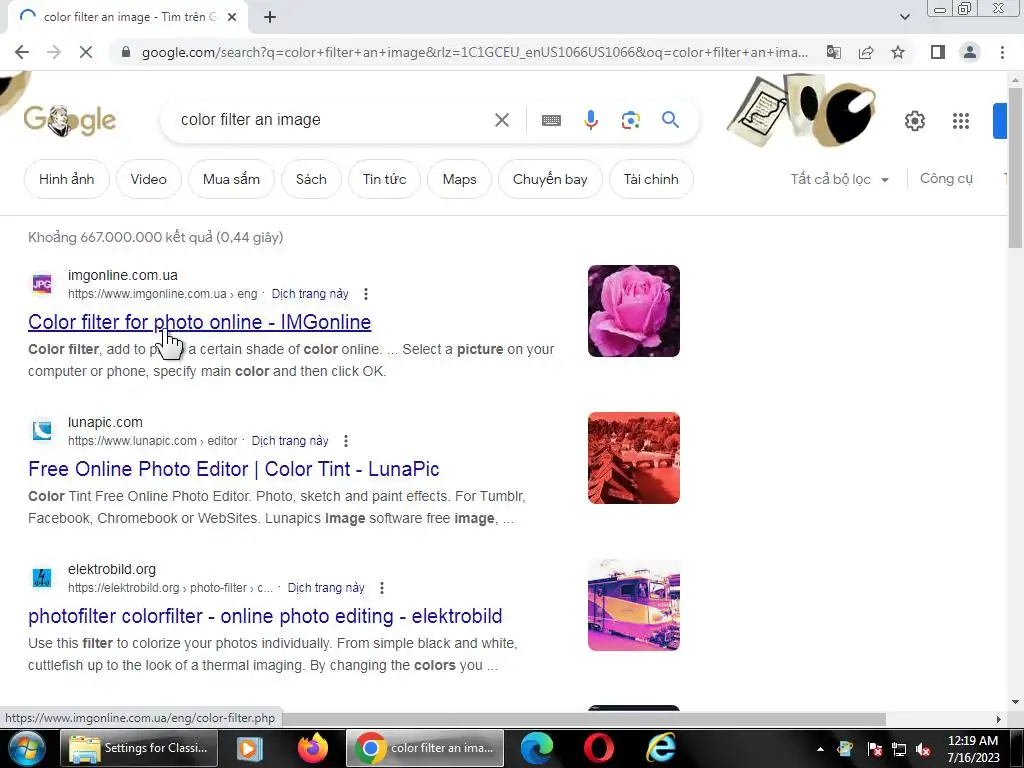Open the Google apps grid

coord(961,121)
